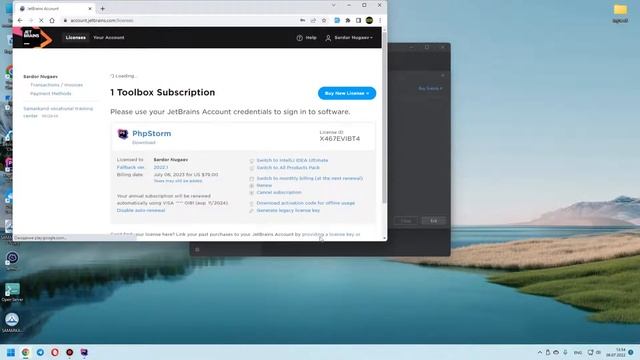Click the bookmark star icon in address bar

pos(324,20)
